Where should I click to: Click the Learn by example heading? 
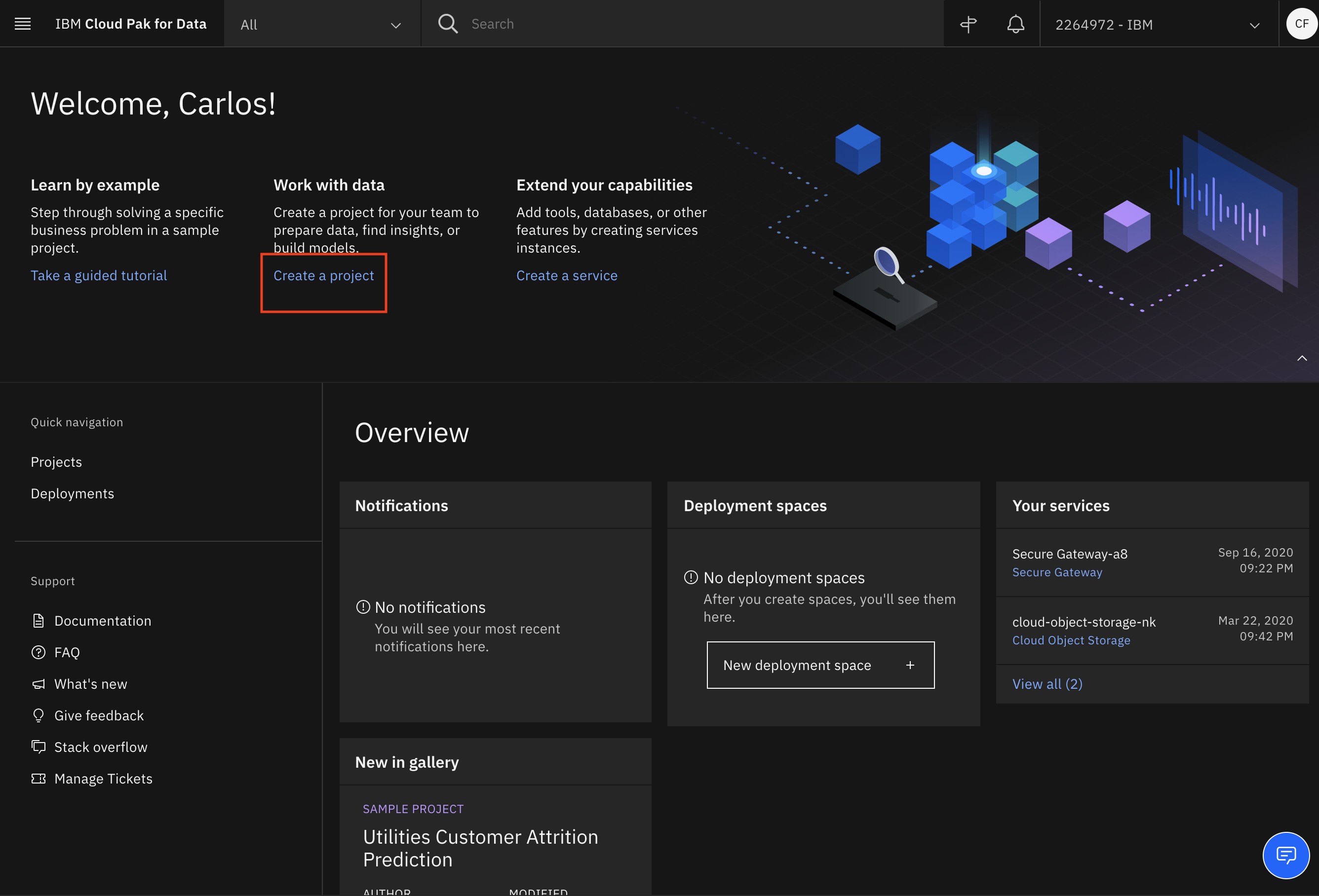95,185
